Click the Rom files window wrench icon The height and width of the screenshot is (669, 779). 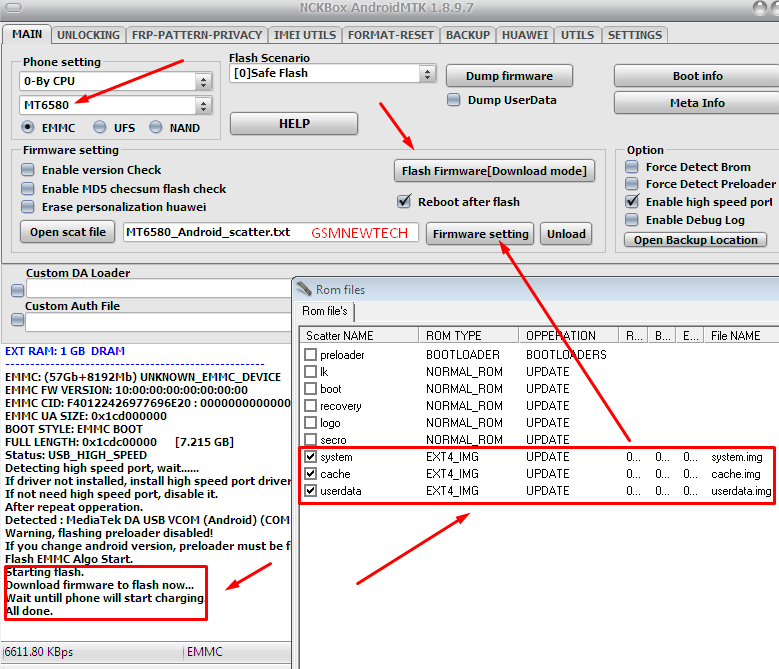click(304, 289)
